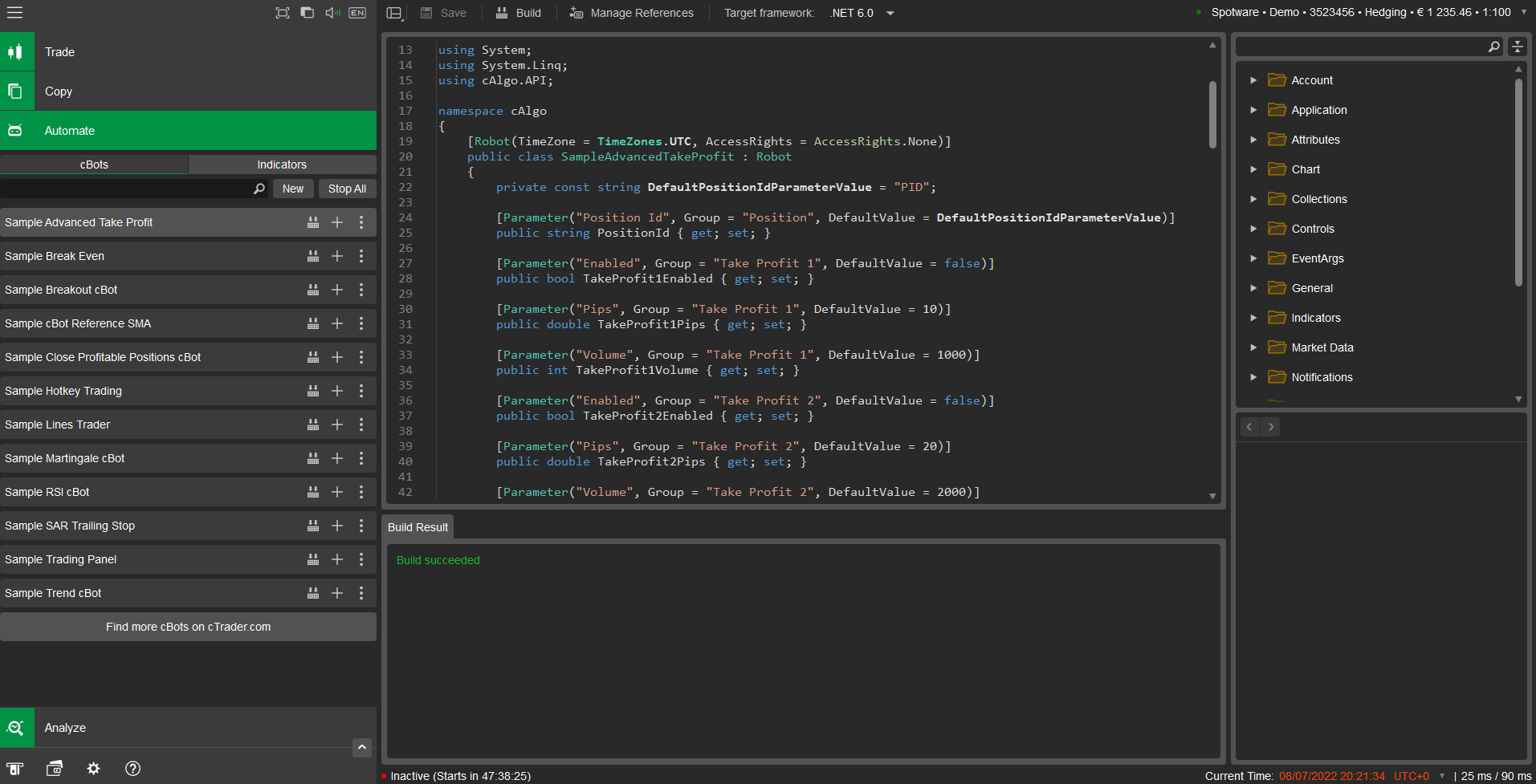Open the UTC+0 time zone dropdown
Viewport: 1536px width, 784px height.
click(1419, 776)
